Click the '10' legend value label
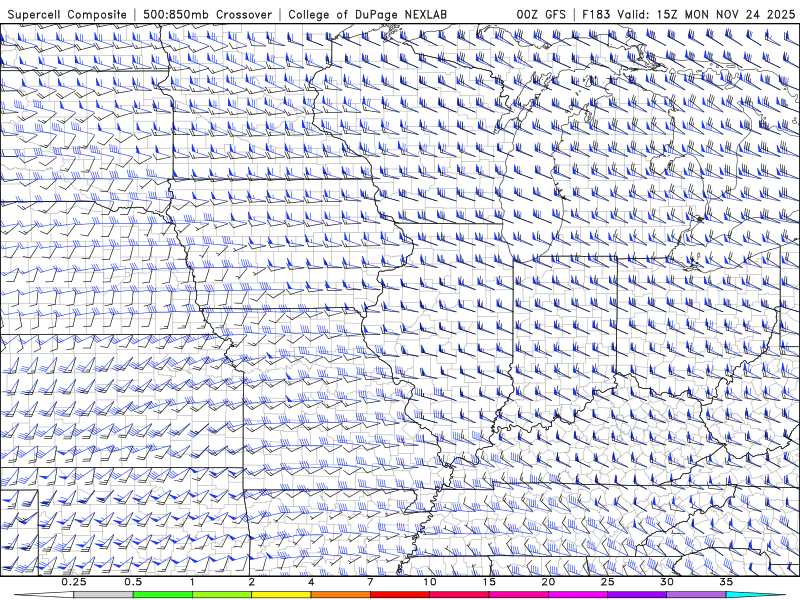Image resolution: width=800 pixels, height=600 pixels. coord(430,582)
